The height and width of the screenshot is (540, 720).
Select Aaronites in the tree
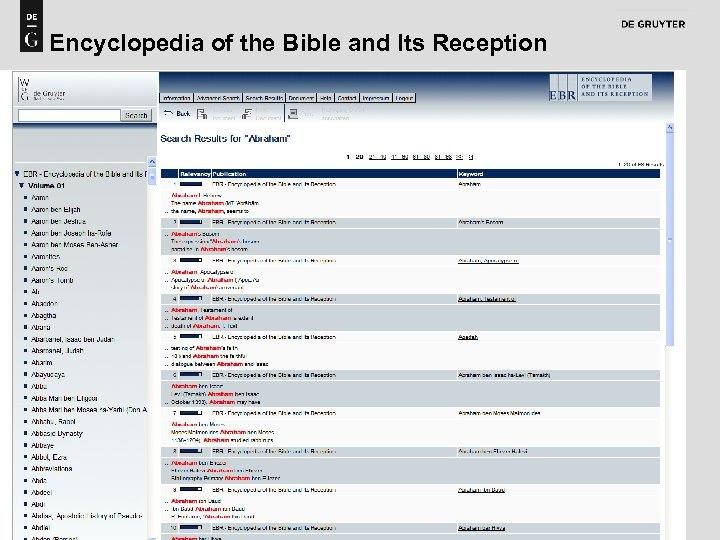point(45,257)
